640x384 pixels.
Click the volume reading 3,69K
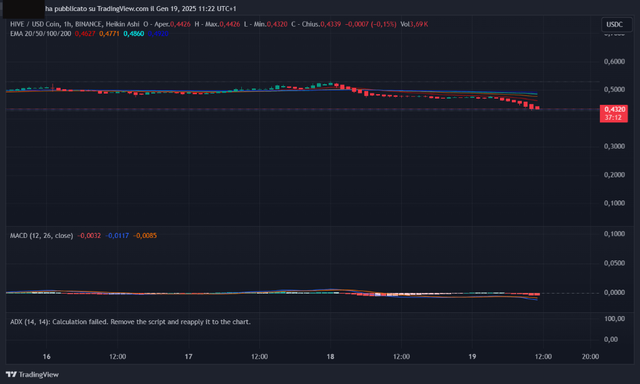coord(419,24)
